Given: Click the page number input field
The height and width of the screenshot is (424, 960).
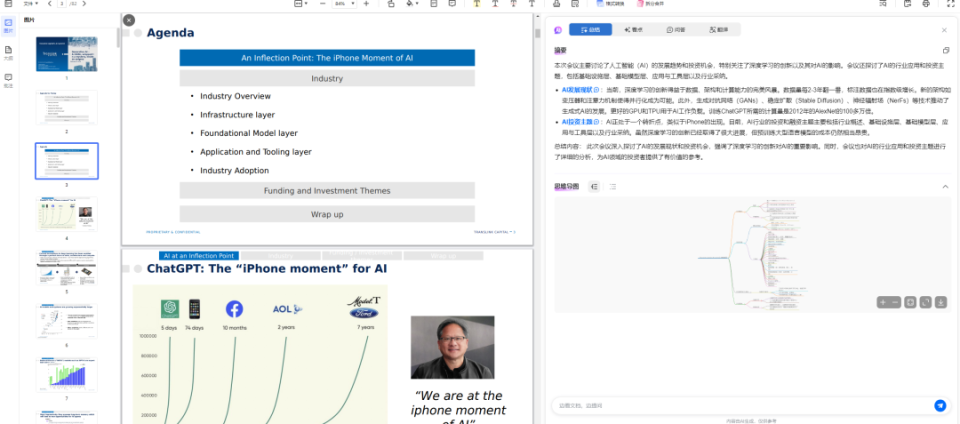Looking at the screenshot, I should pyautogui.click(x=61, y=4).
